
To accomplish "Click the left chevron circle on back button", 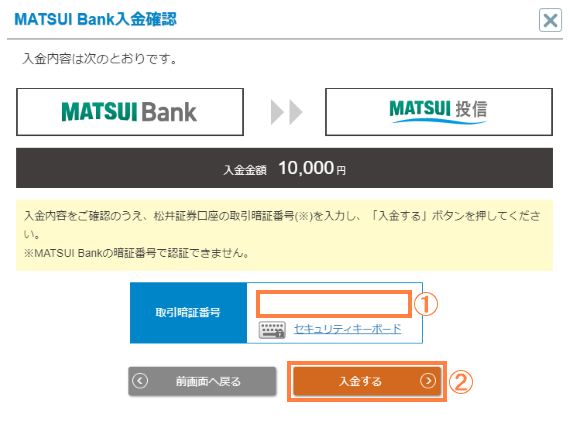I will 140,381.
